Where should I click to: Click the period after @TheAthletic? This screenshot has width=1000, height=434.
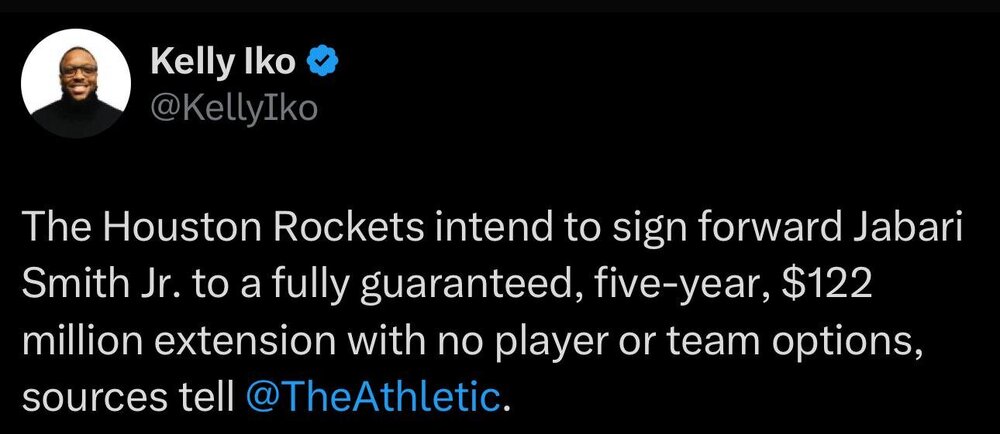[x=504, y=402]
